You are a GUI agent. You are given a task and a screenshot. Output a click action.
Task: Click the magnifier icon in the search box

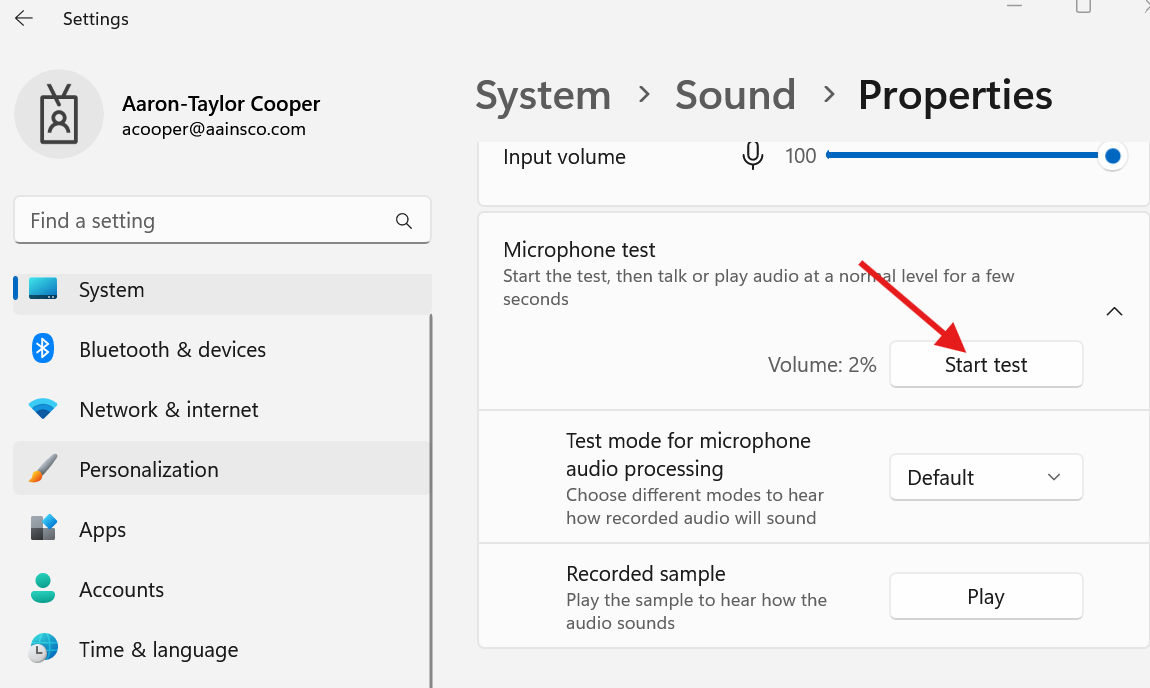404,221
